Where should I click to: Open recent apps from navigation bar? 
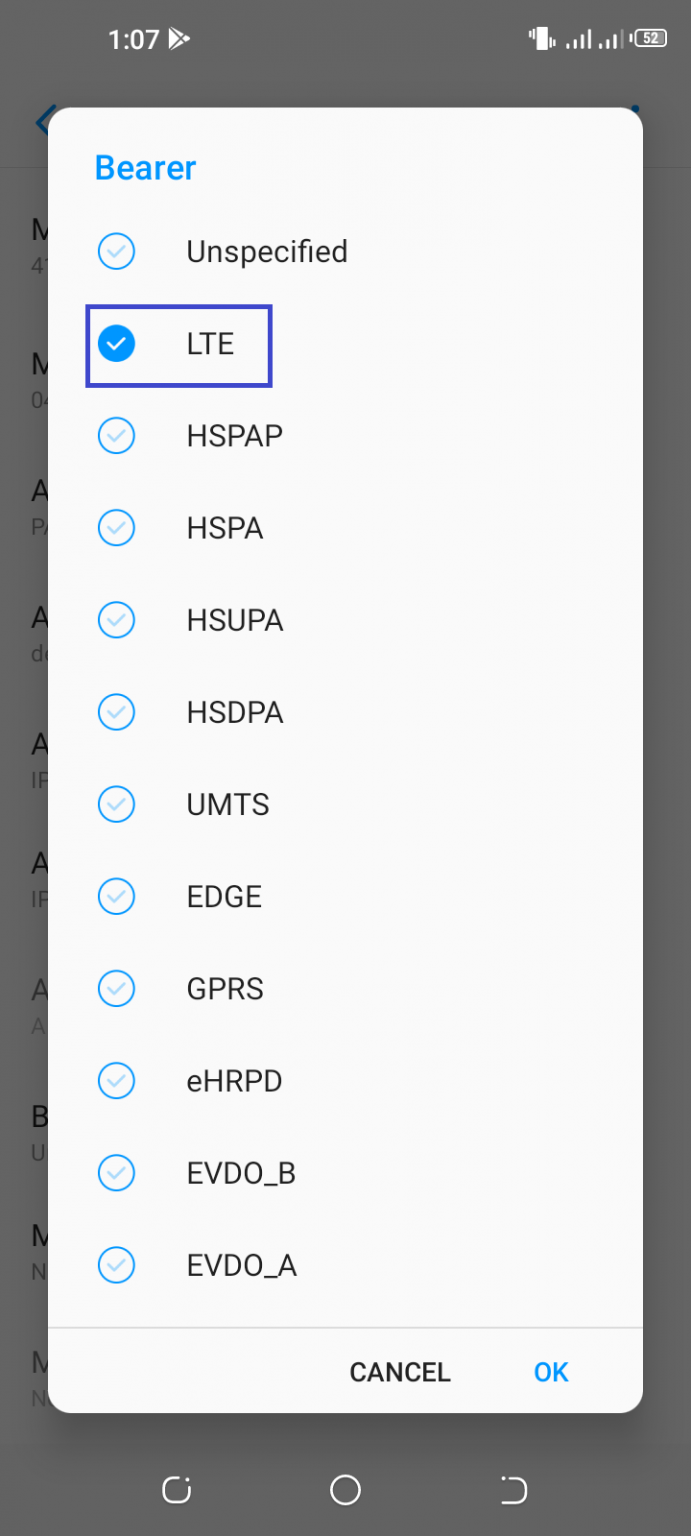[177, 1490]
